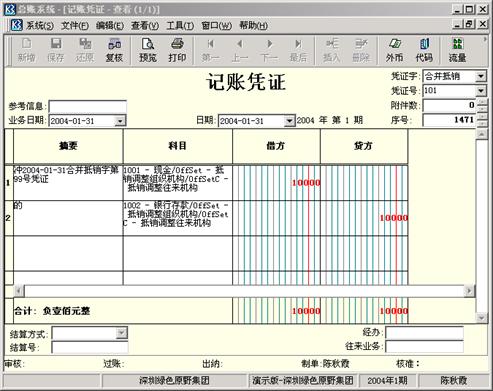Open the 外币 foreign currency tool
The image size is (493, 391).
394,50
